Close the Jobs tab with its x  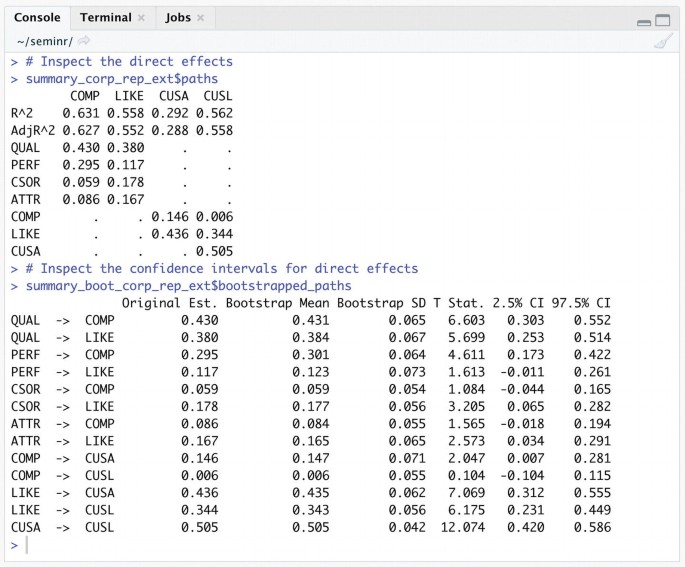(201, 17)
